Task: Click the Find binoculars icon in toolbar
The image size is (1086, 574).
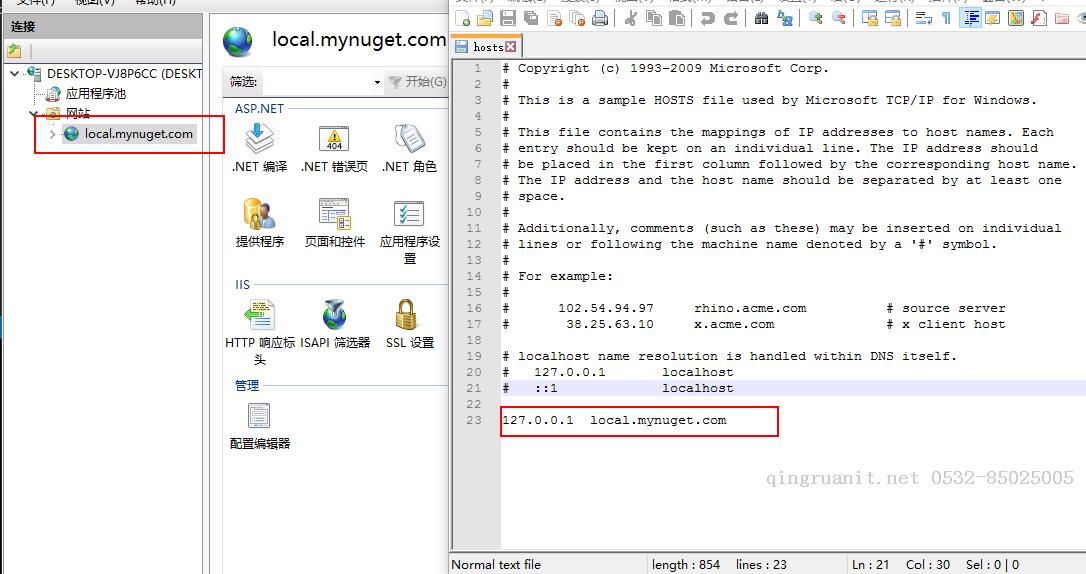Action: [761, 18]
